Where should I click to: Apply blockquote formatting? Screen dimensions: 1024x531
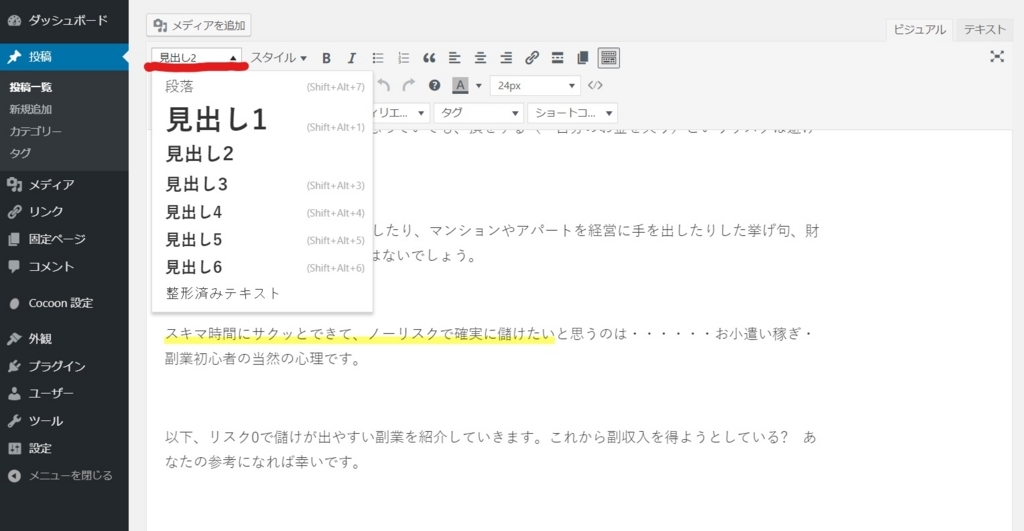pyautogui.click(x=429, y=58)
